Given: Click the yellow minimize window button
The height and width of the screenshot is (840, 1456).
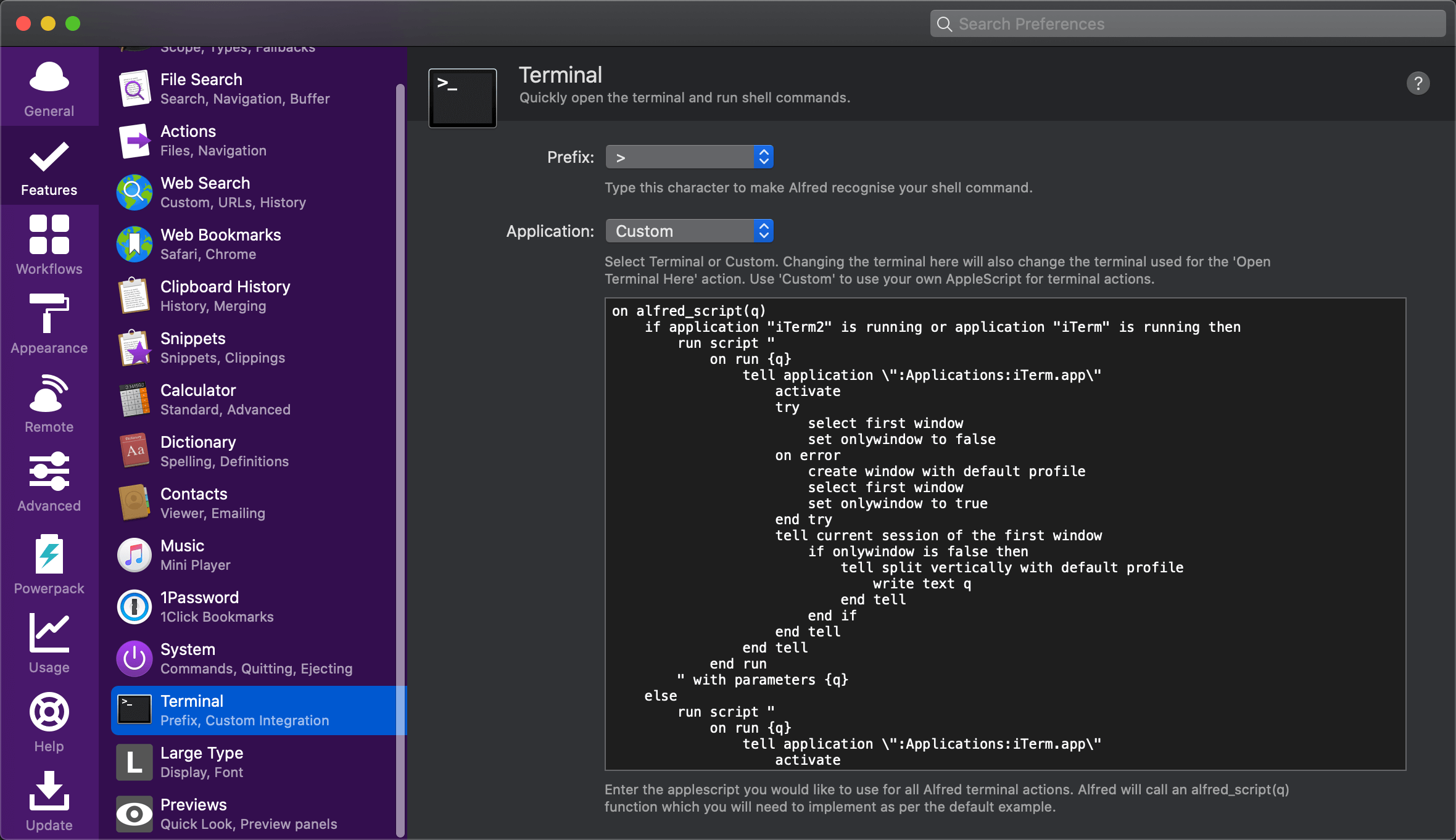Looking at the screenshot, I should tap(48, 23).
